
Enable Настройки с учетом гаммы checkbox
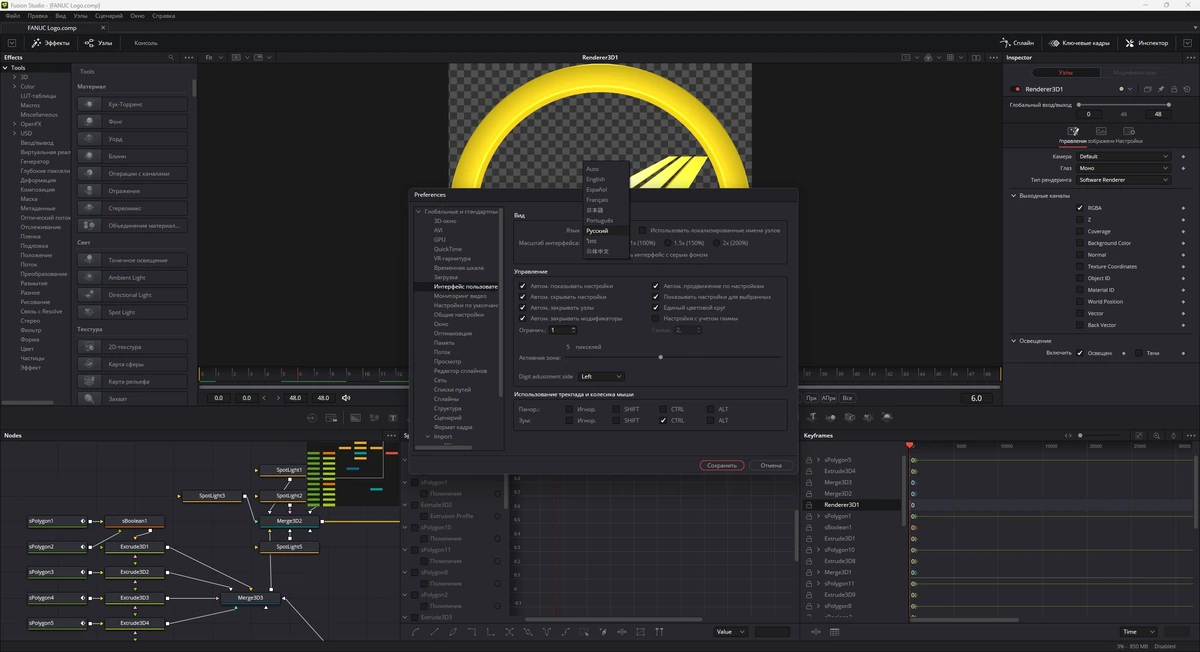(656, 318)
